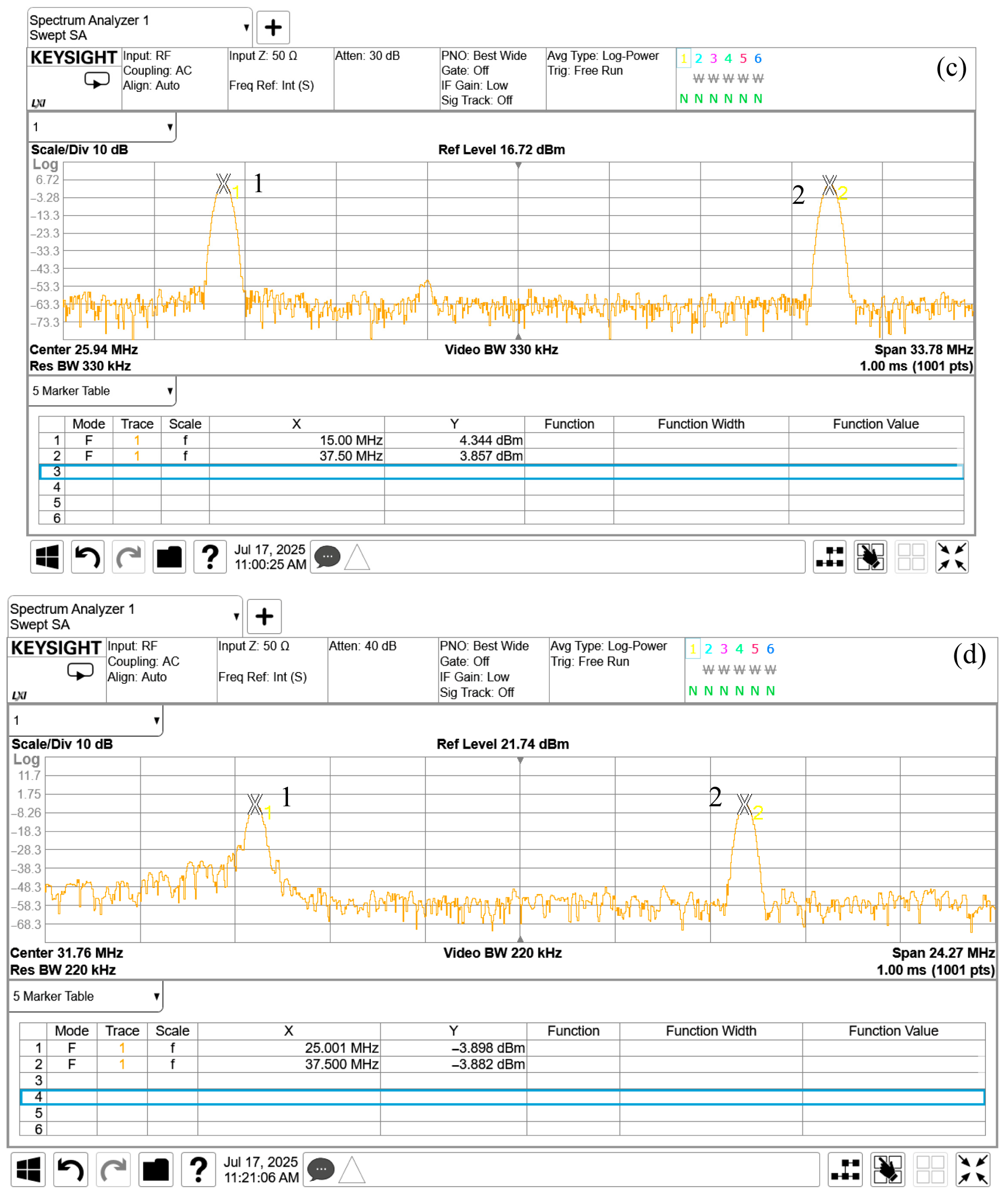This screenshot has height=1197, width=1008.
Task: Click Atten: 40 dB setting in bottom analyzer
Action: (362, 645)
